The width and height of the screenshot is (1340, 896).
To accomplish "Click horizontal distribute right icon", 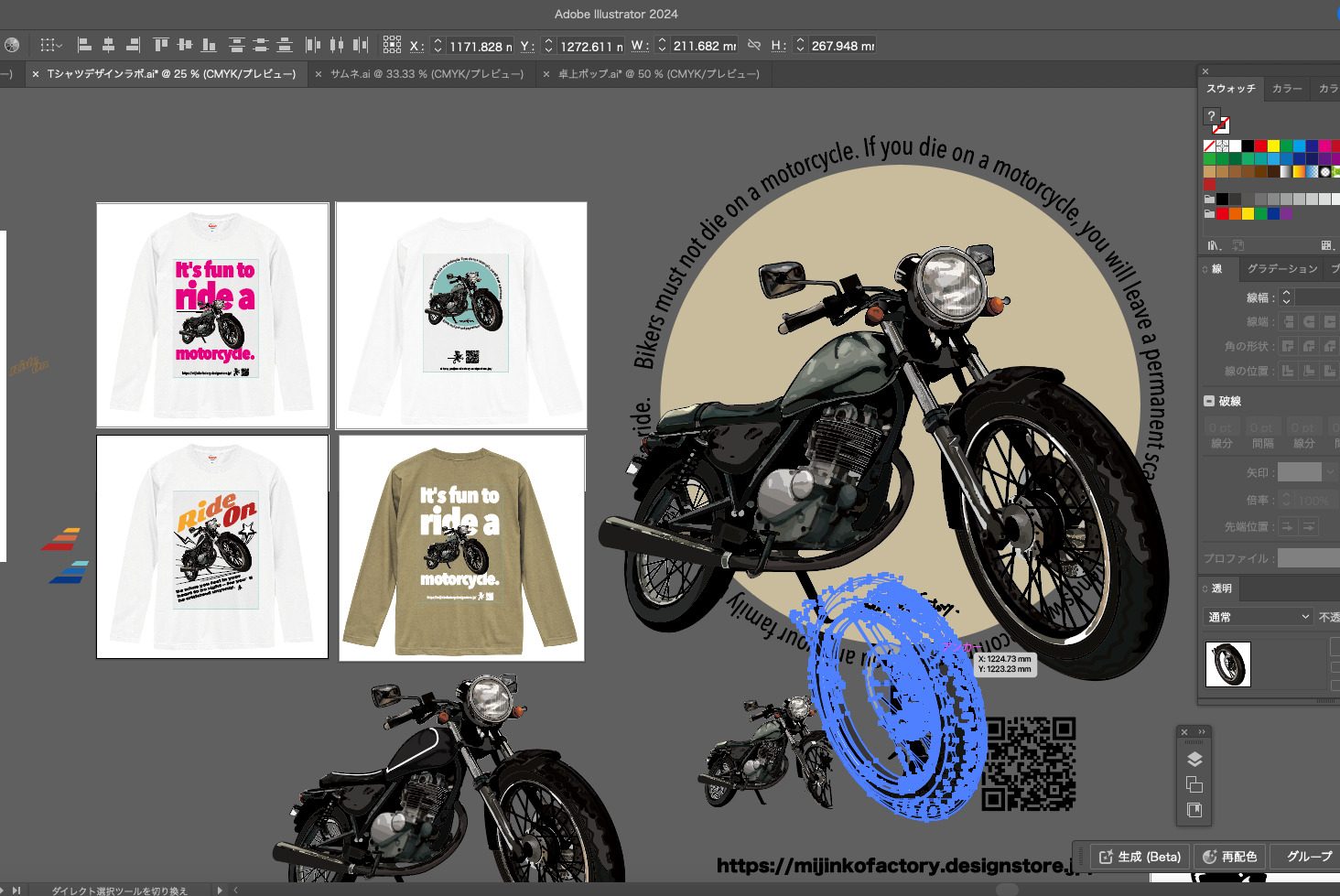I will tap(361, 45).
